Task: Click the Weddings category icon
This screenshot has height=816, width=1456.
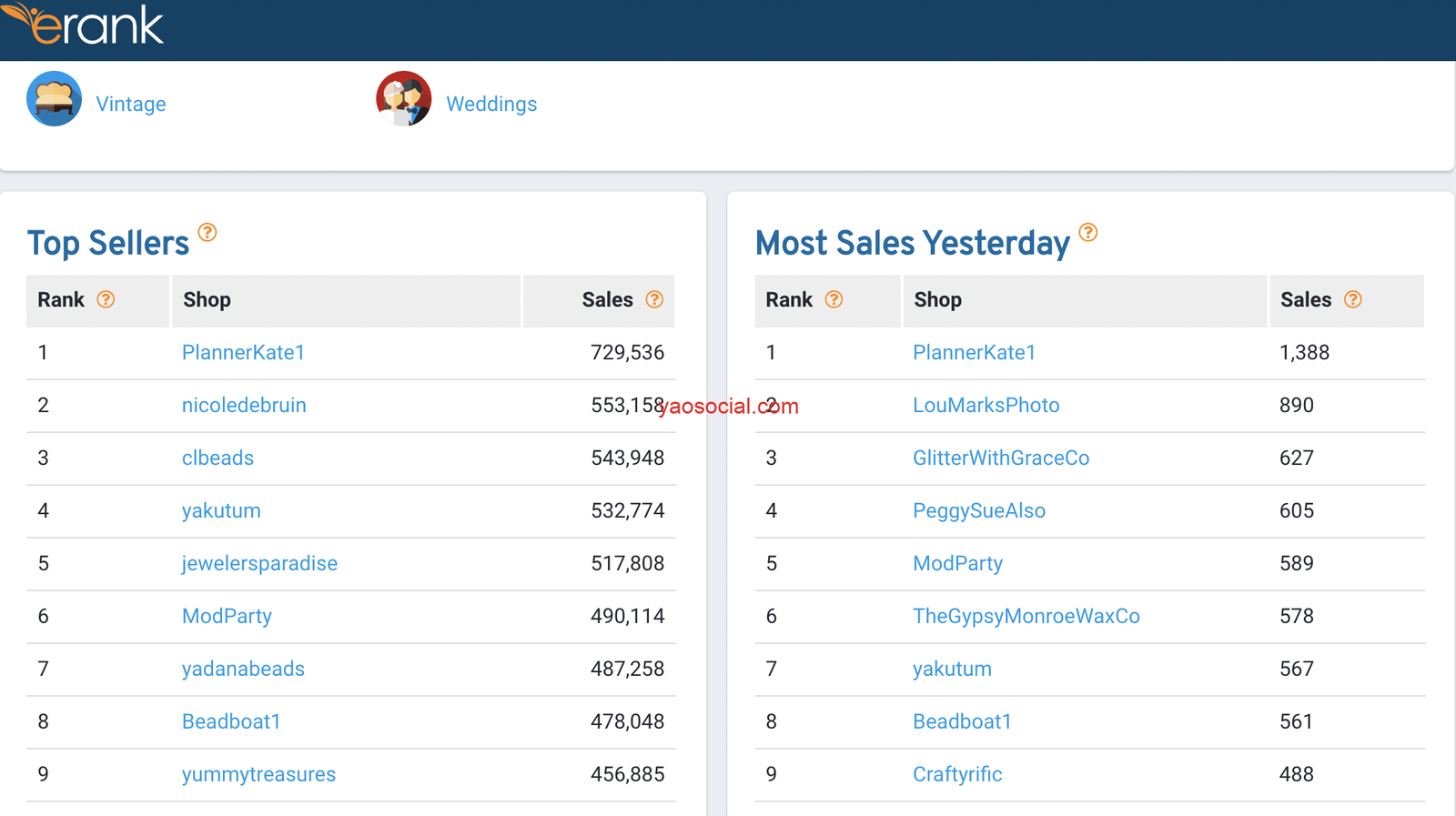Action: click(x=403, y=99)
